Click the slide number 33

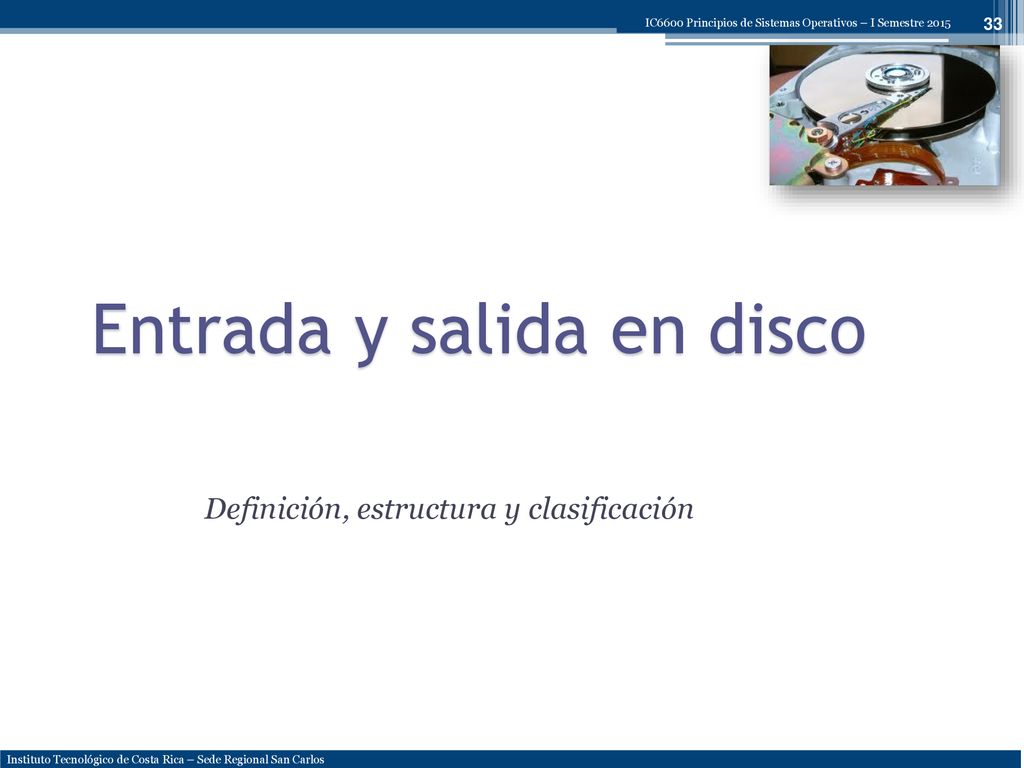click(992, 24)
